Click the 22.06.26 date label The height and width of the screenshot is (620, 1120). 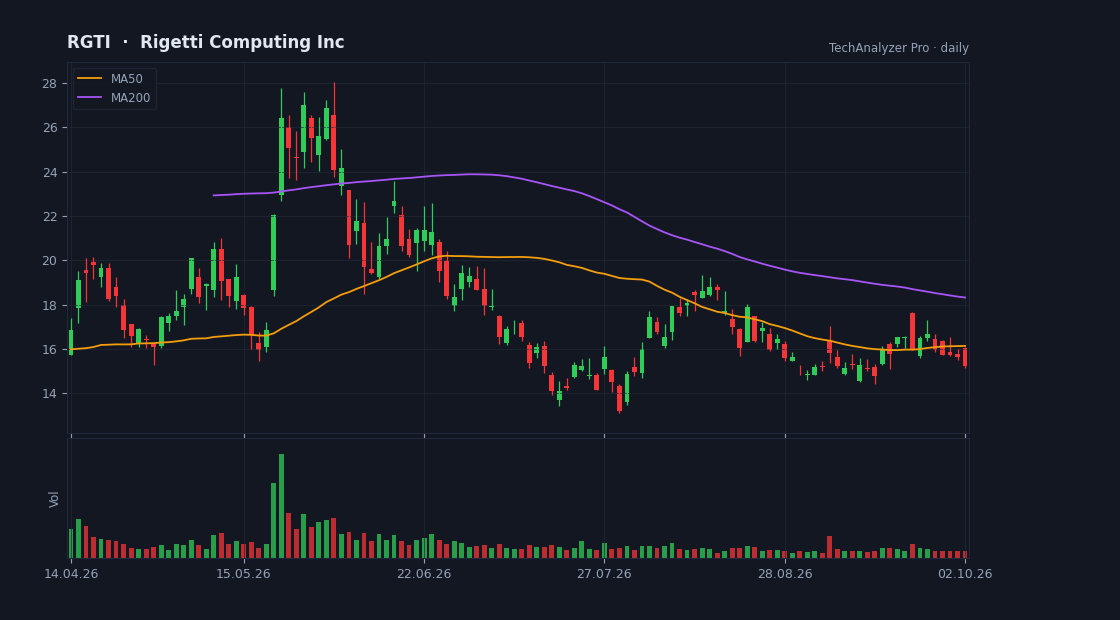pyautogui.click(x=424, y=574)
